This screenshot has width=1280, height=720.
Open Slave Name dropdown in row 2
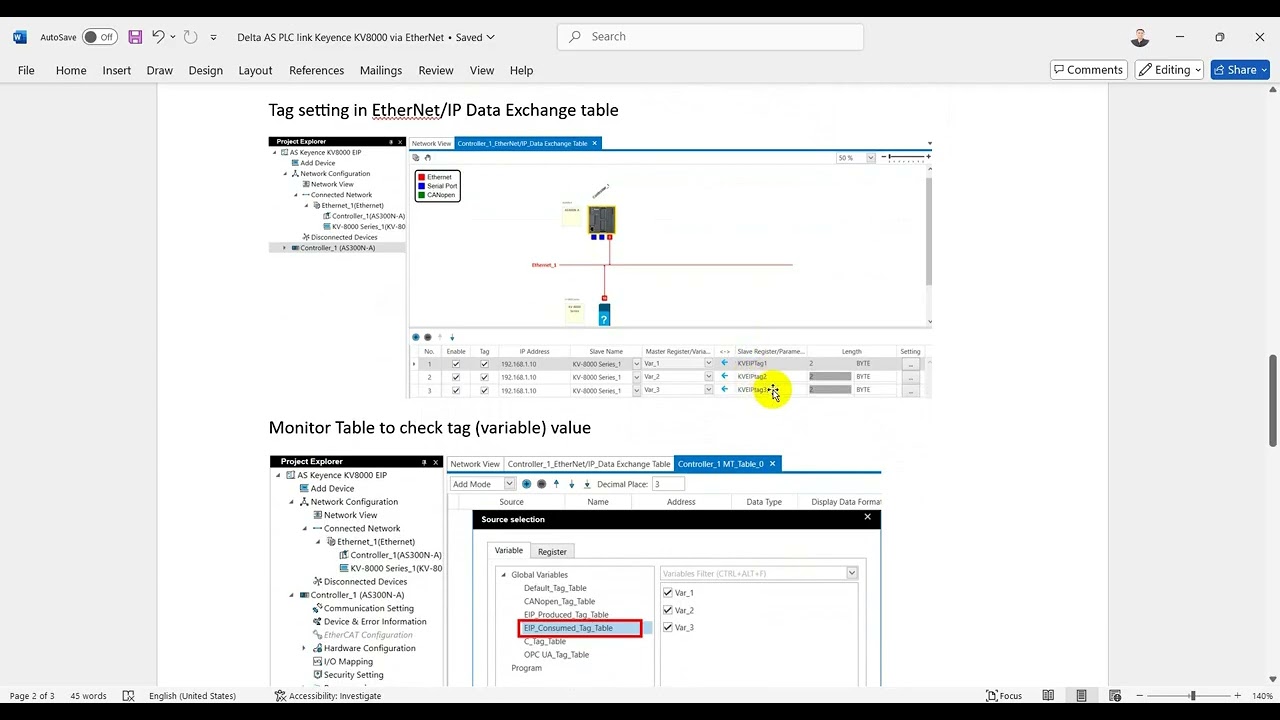tap(637, 377)
